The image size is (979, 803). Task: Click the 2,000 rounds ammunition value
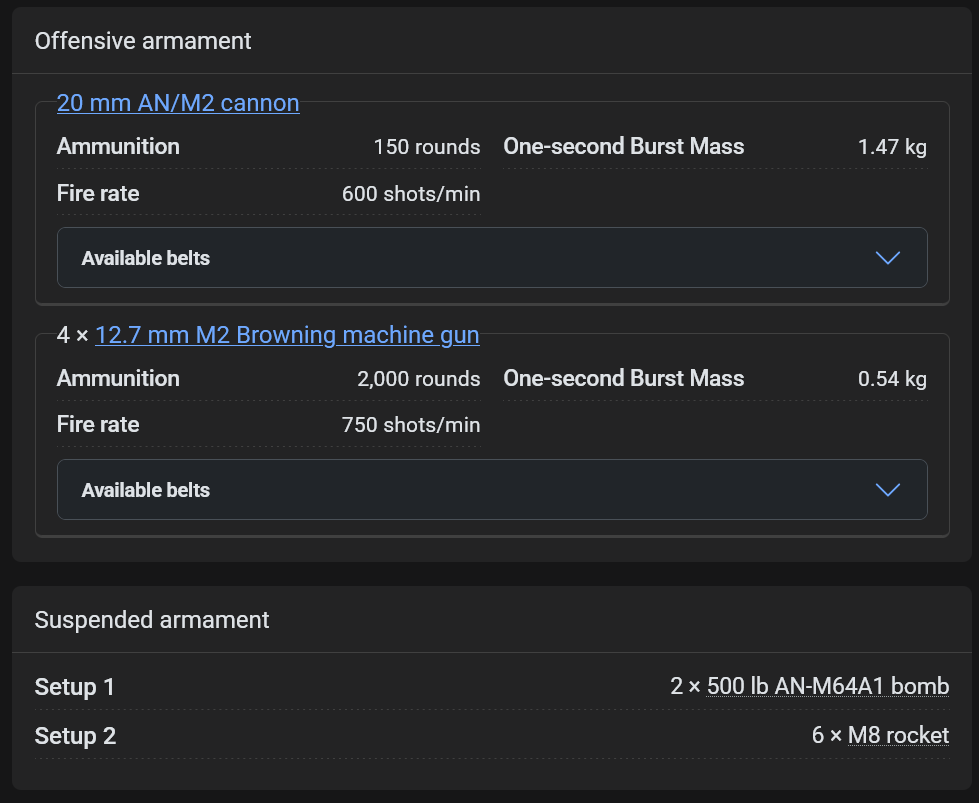click(418, 379)
